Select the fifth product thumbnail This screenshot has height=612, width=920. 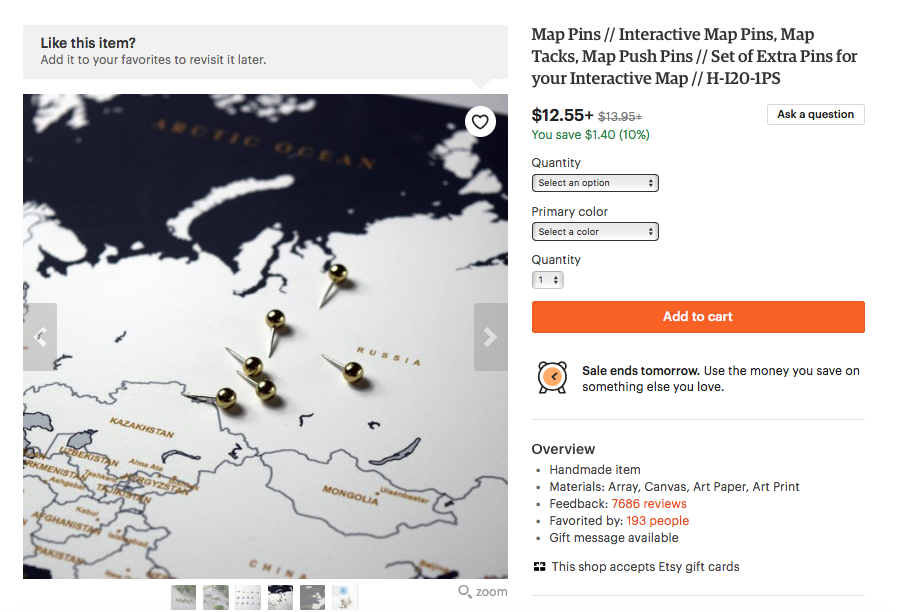[x=313, y=597]
